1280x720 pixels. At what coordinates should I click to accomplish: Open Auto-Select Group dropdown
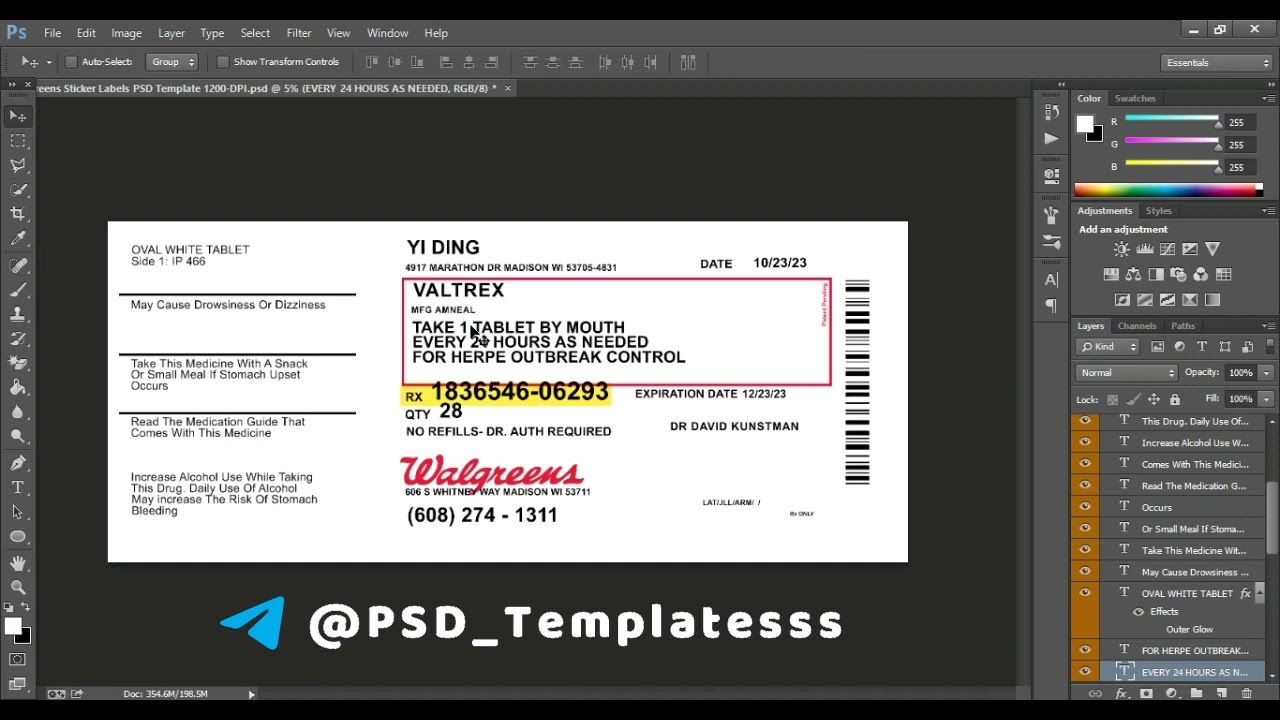click(172, 62)
